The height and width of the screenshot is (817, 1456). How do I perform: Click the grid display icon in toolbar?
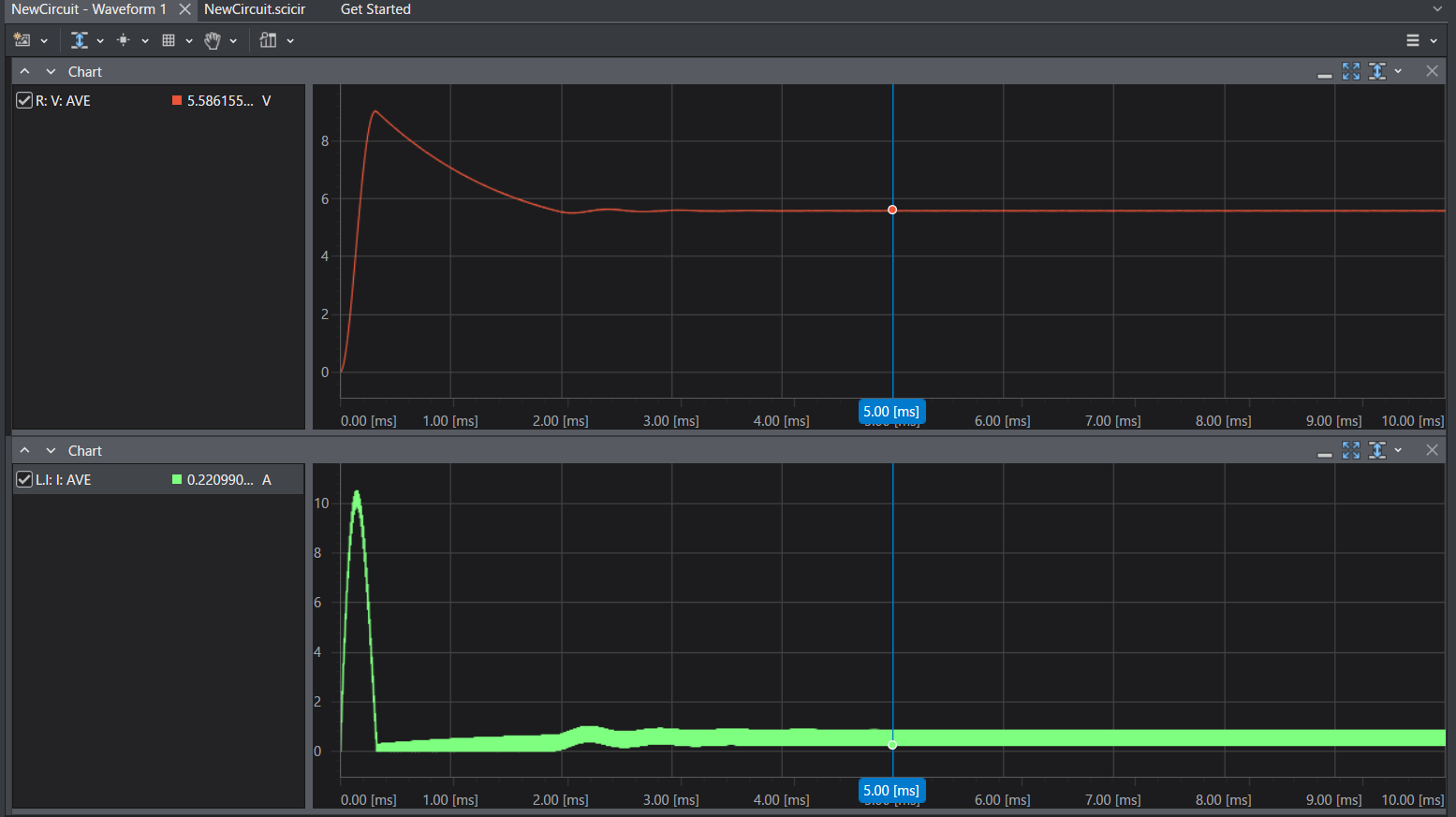[x=169, y=40]
